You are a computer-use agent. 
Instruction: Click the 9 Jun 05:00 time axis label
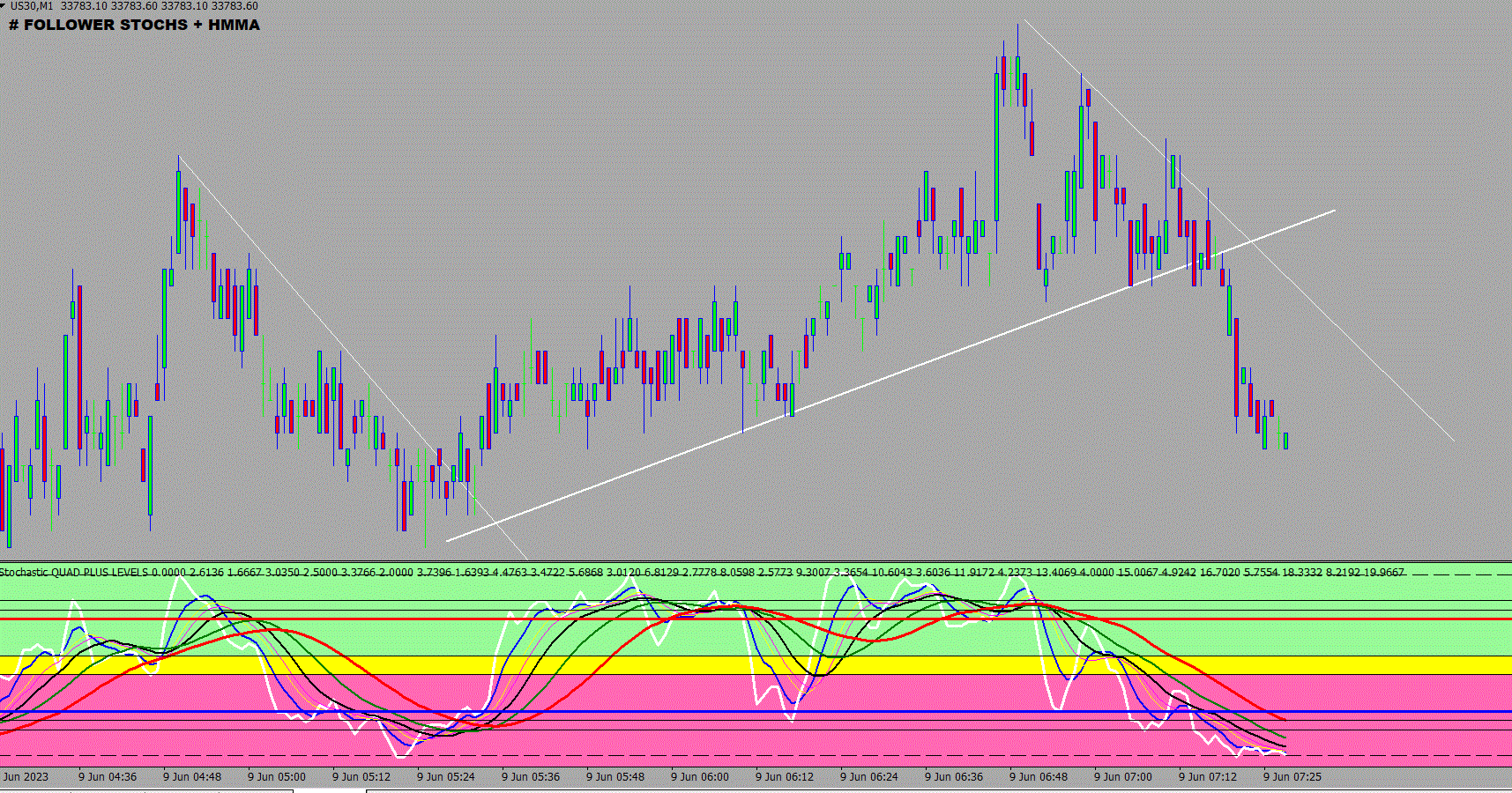277,777
